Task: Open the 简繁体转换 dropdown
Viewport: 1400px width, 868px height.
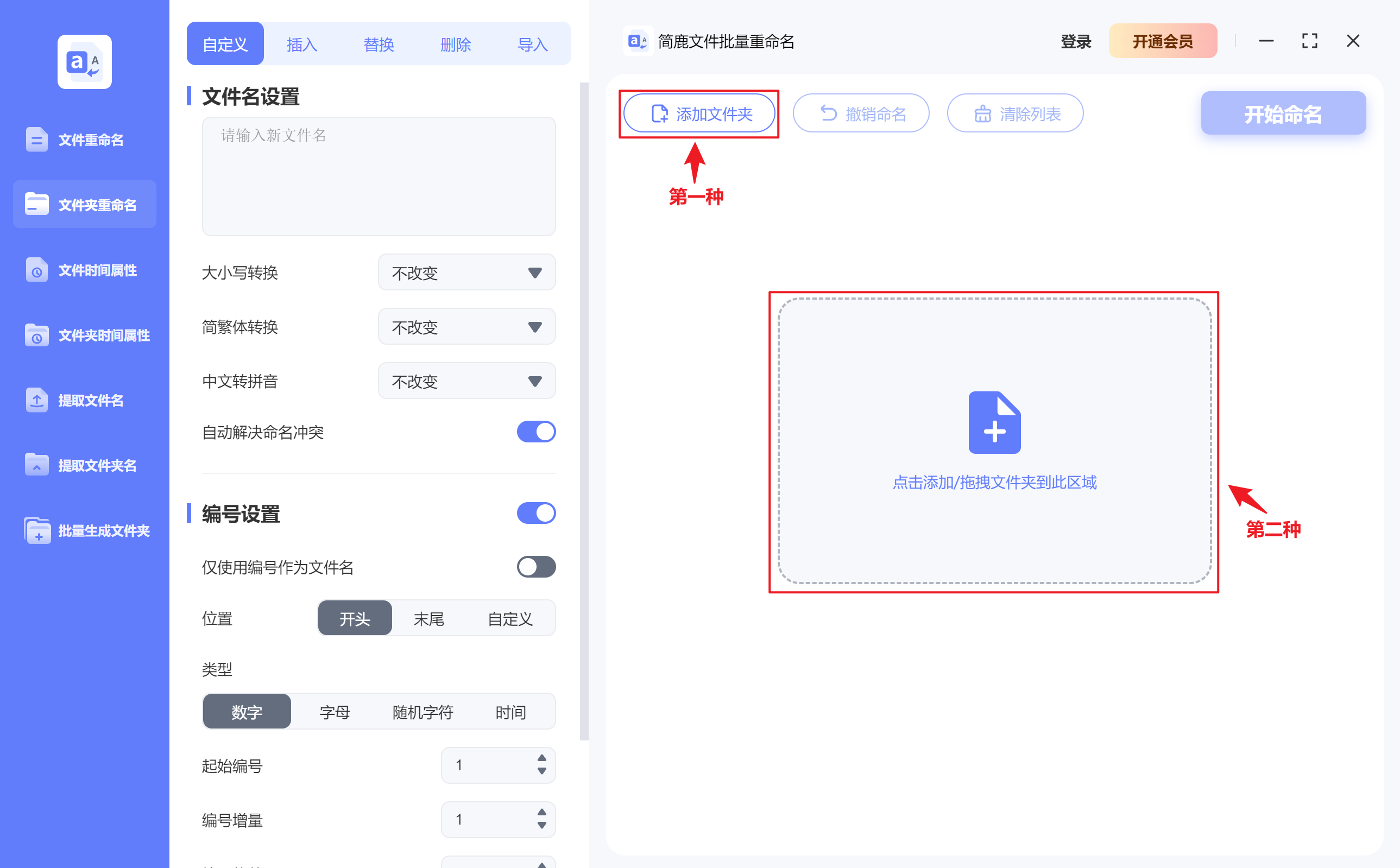Action: [x=466, y=326]
